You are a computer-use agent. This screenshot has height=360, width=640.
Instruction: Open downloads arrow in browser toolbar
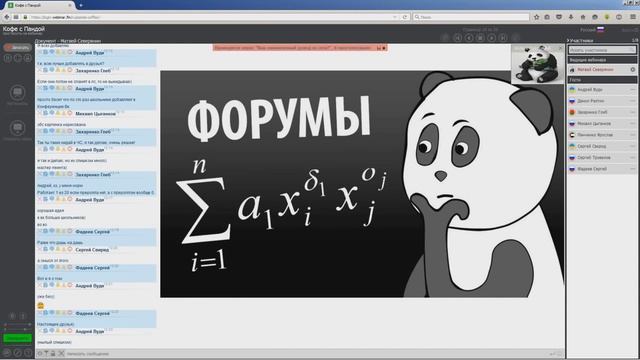[571, 17]
